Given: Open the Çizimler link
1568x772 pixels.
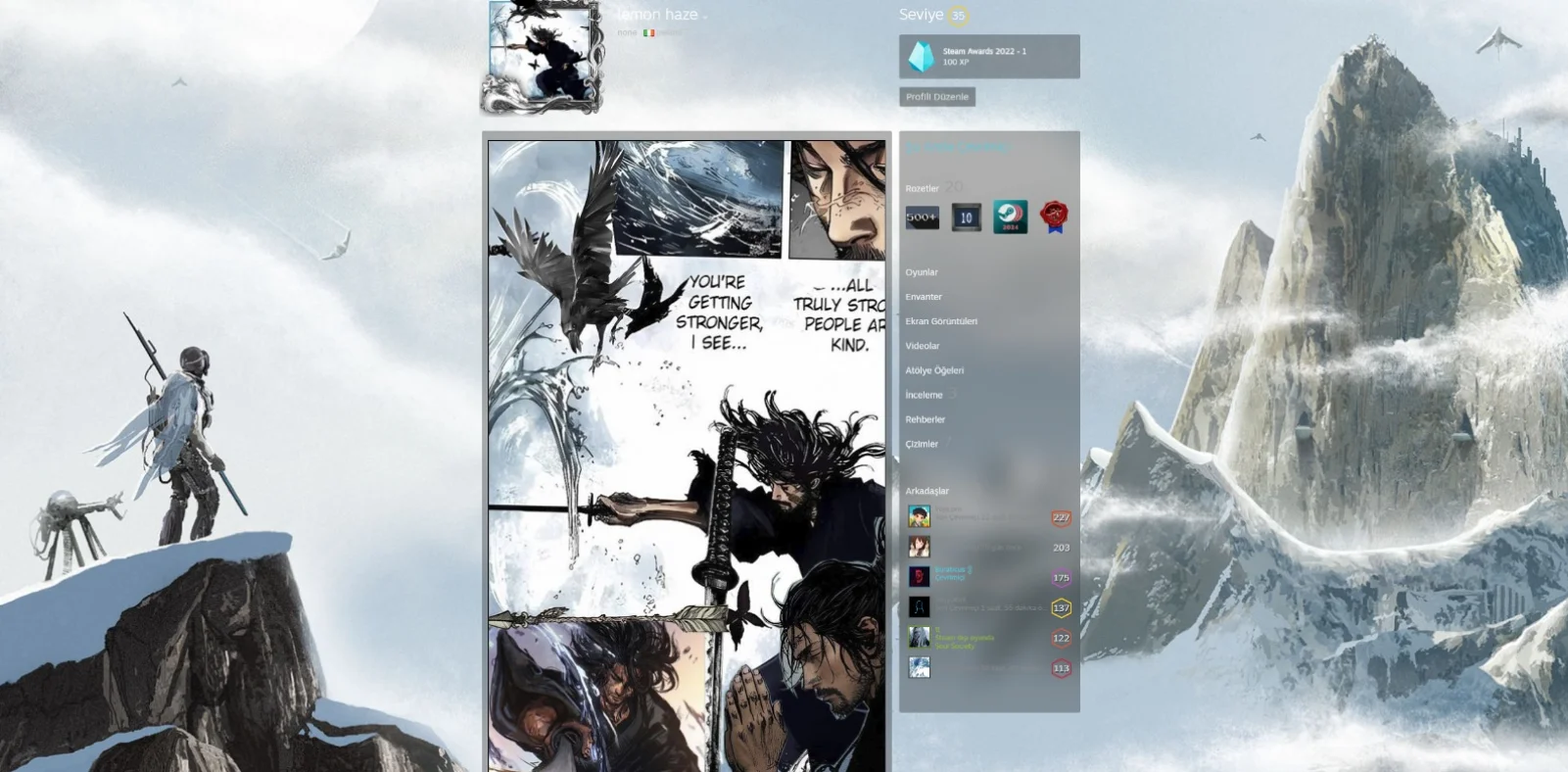Looking at the screenshot, I should click(x=922, y=444).
